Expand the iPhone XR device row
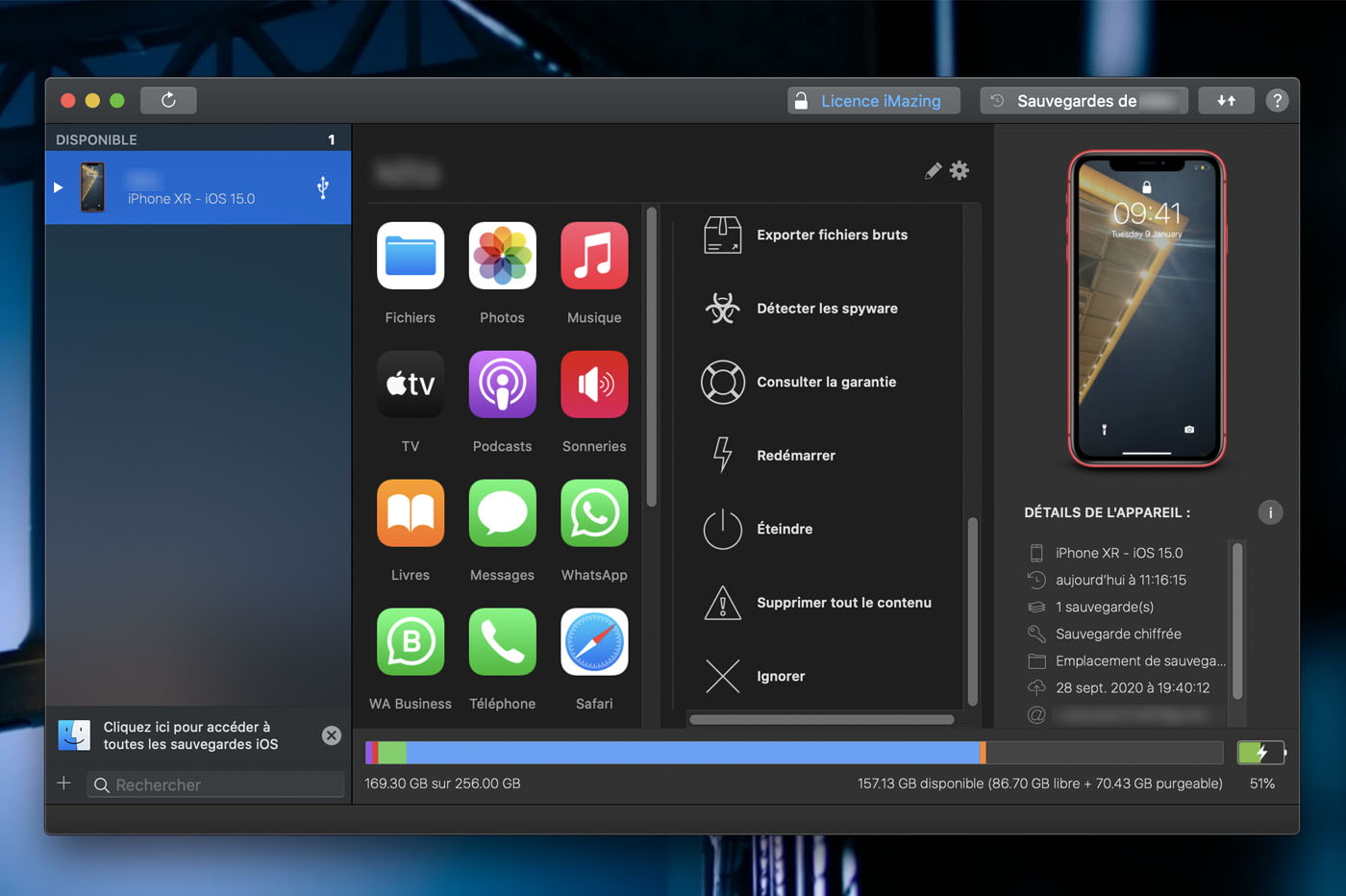 pyautogui.click(x=58, y=187)
